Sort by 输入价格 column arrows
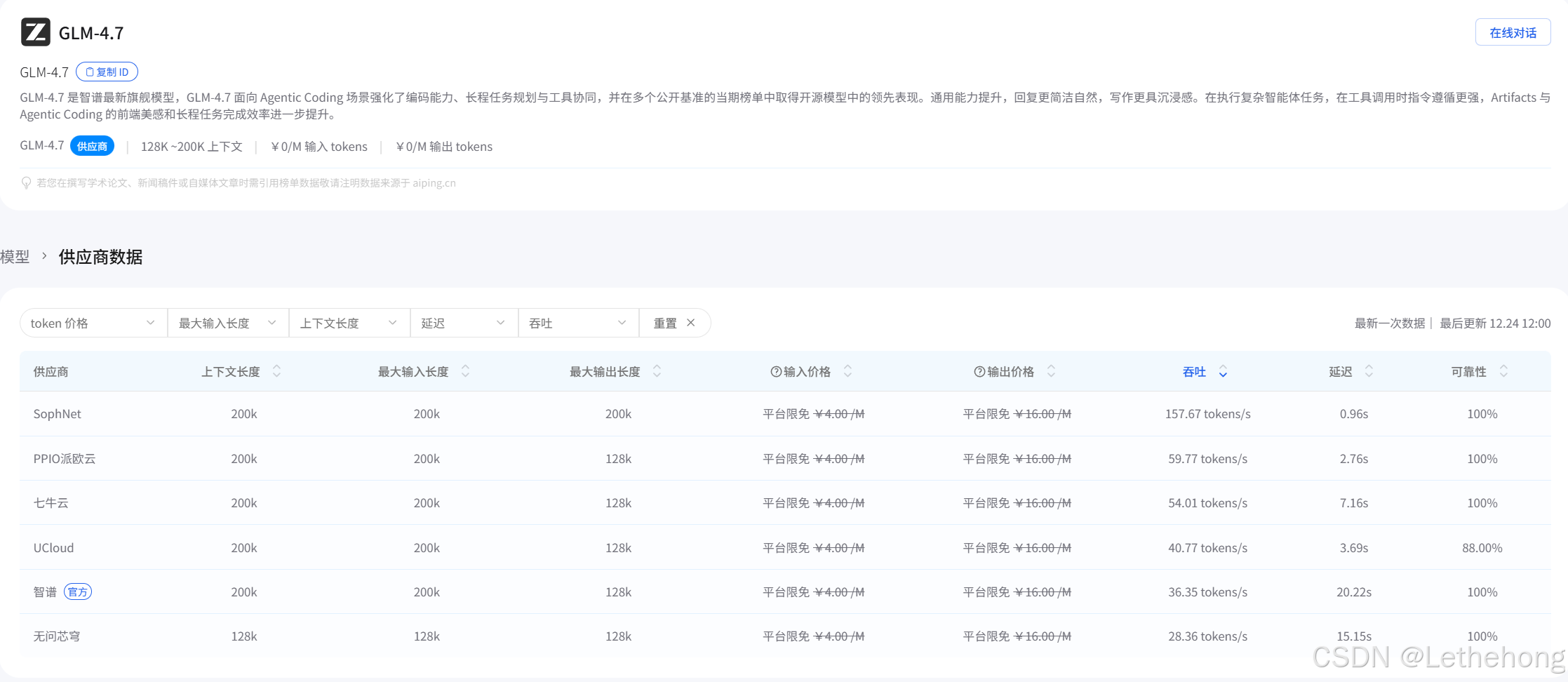The image size is (1568, 682). click(x=847, y=371)
